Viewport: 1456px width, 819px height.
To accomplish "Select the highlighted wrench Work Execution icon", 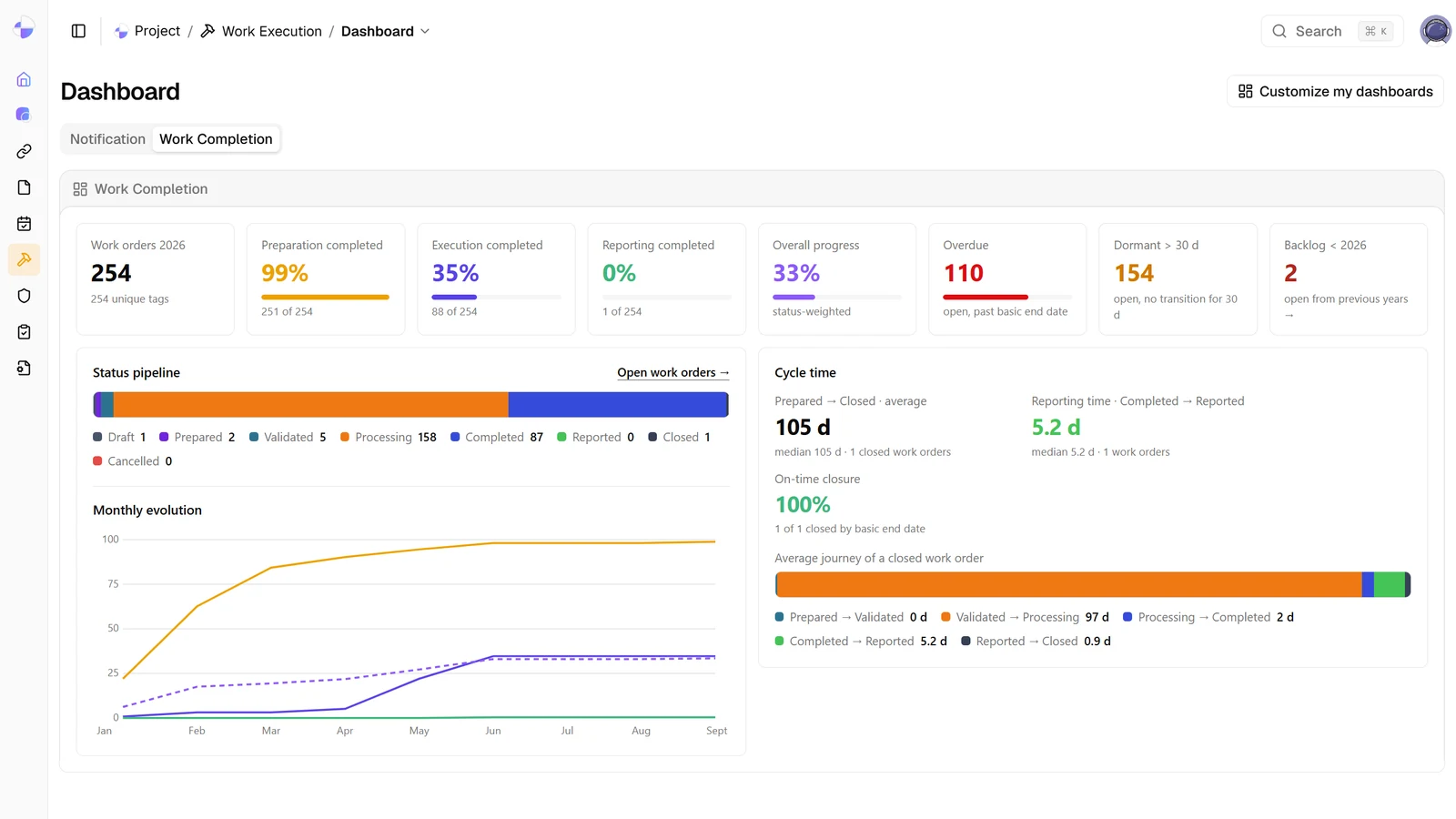I will point(24,259).
